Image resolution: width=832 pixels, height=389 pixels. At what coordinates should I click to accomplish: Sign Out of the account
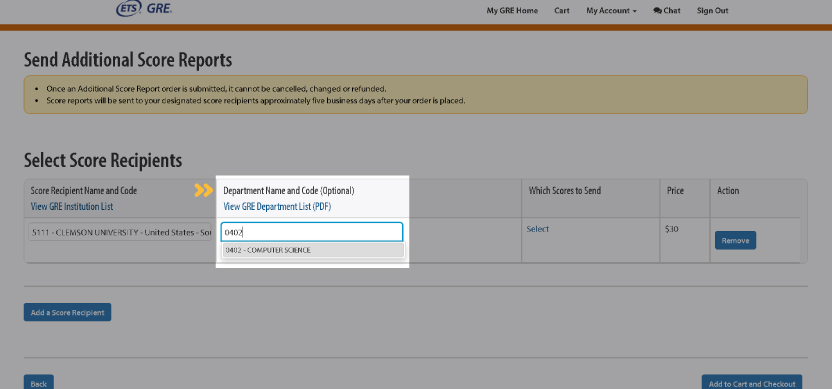coord(713,11)
